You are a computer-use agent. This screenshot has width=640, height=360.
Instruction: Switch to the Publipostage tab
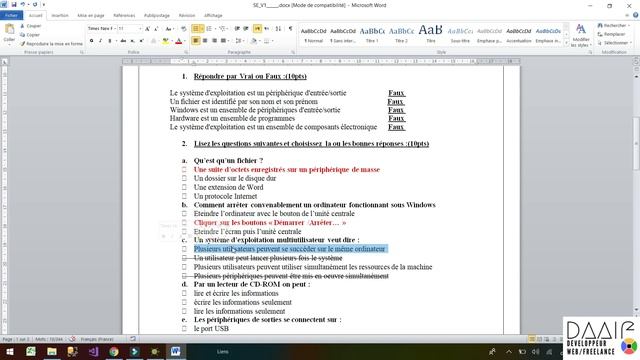tap(157, 15)
